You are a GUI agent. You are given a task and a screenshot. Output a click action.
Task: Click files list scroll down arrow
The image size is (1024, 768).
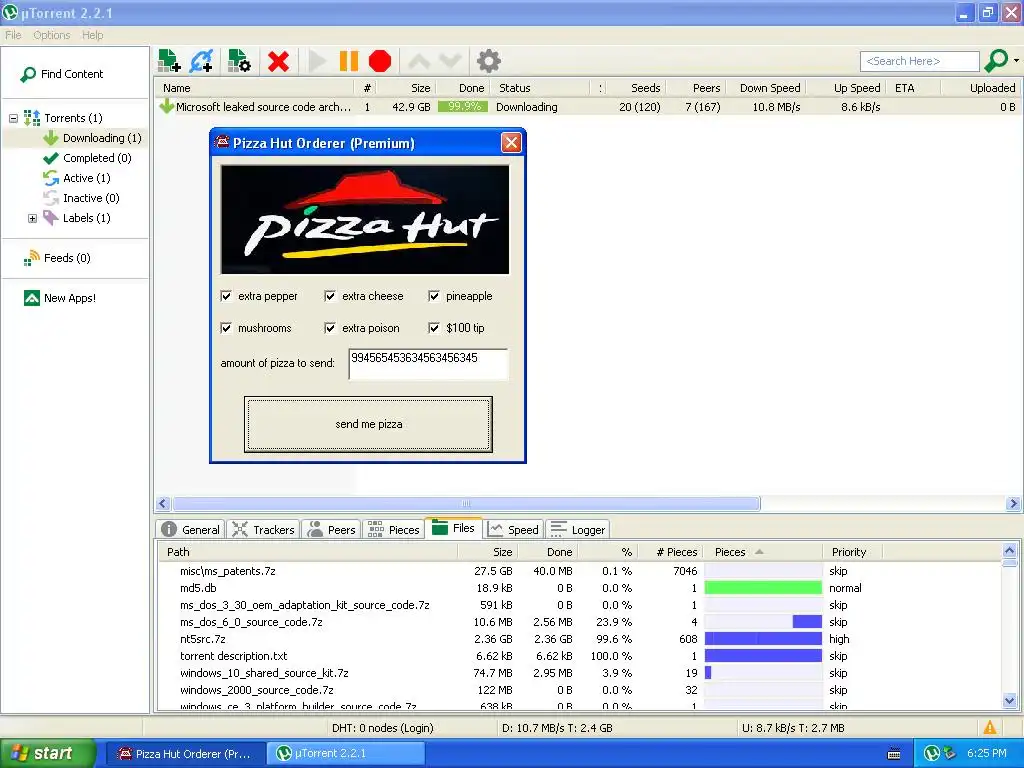[x=1010, y=701]
